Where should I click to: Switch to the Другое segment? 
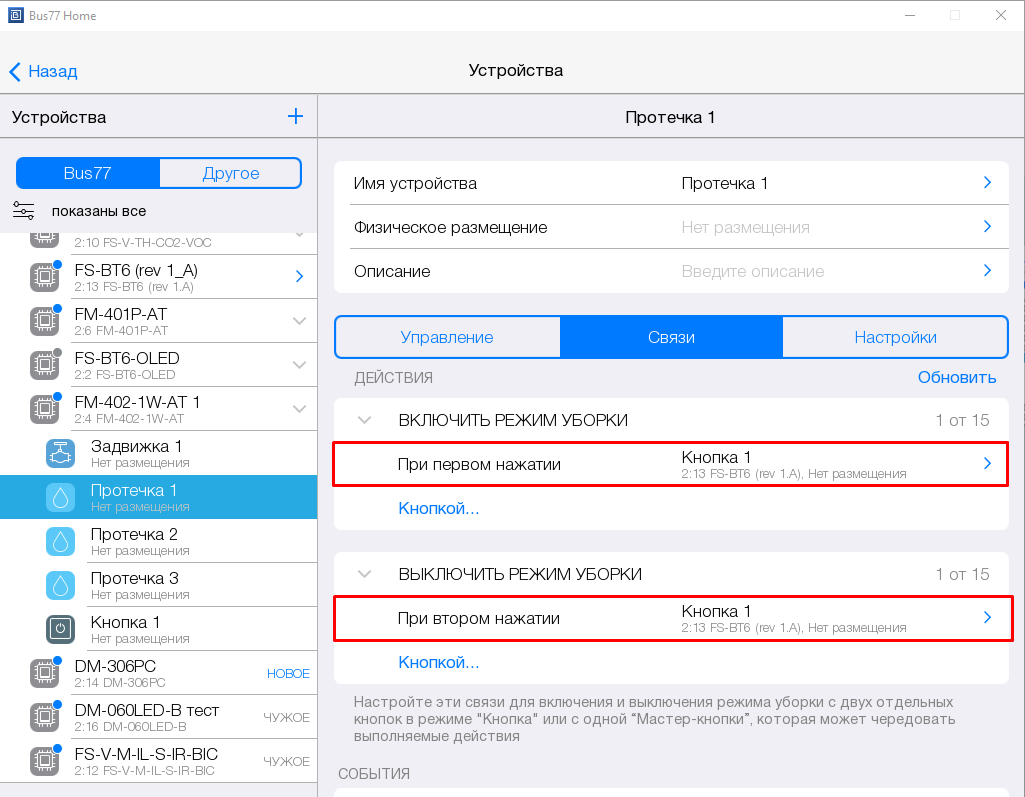tap(230, 173)
